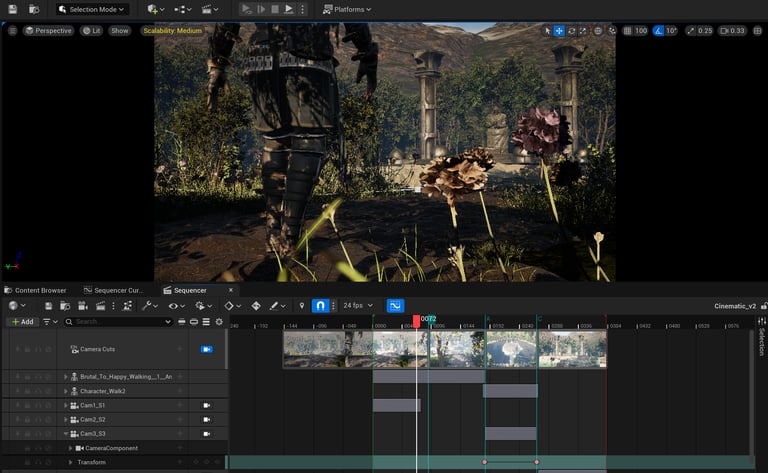768x473 pixels.
Task: Switch to the Sequencer Curves tab
Action: (x=118, y=290)
